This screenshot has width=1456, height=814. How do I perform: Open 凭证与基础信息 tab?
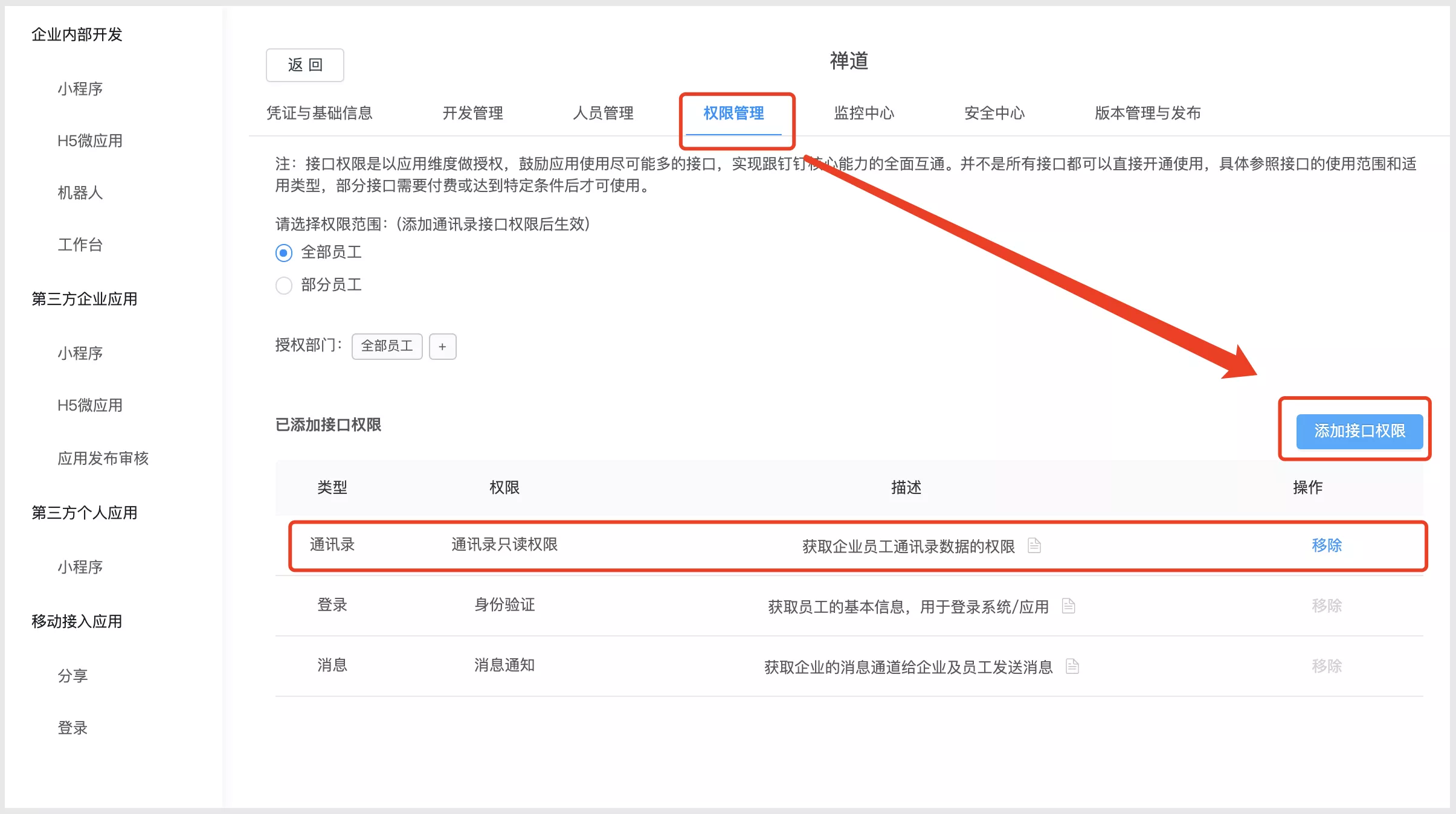(x=320, y=113)
